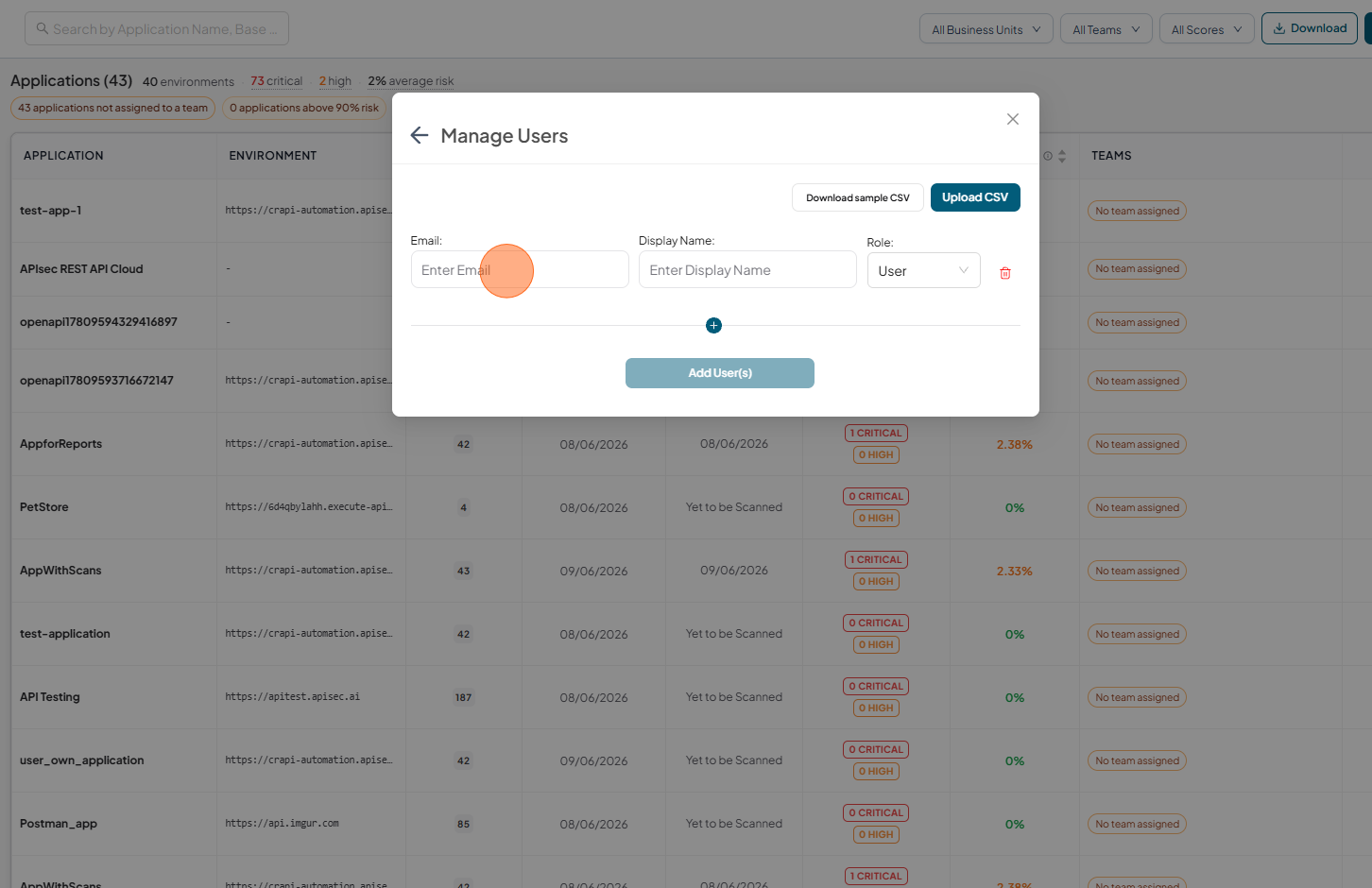This screenshot has height=888, width=1372.
Task: Click the 73 critical summary link
Action: [x=277, y=81]
